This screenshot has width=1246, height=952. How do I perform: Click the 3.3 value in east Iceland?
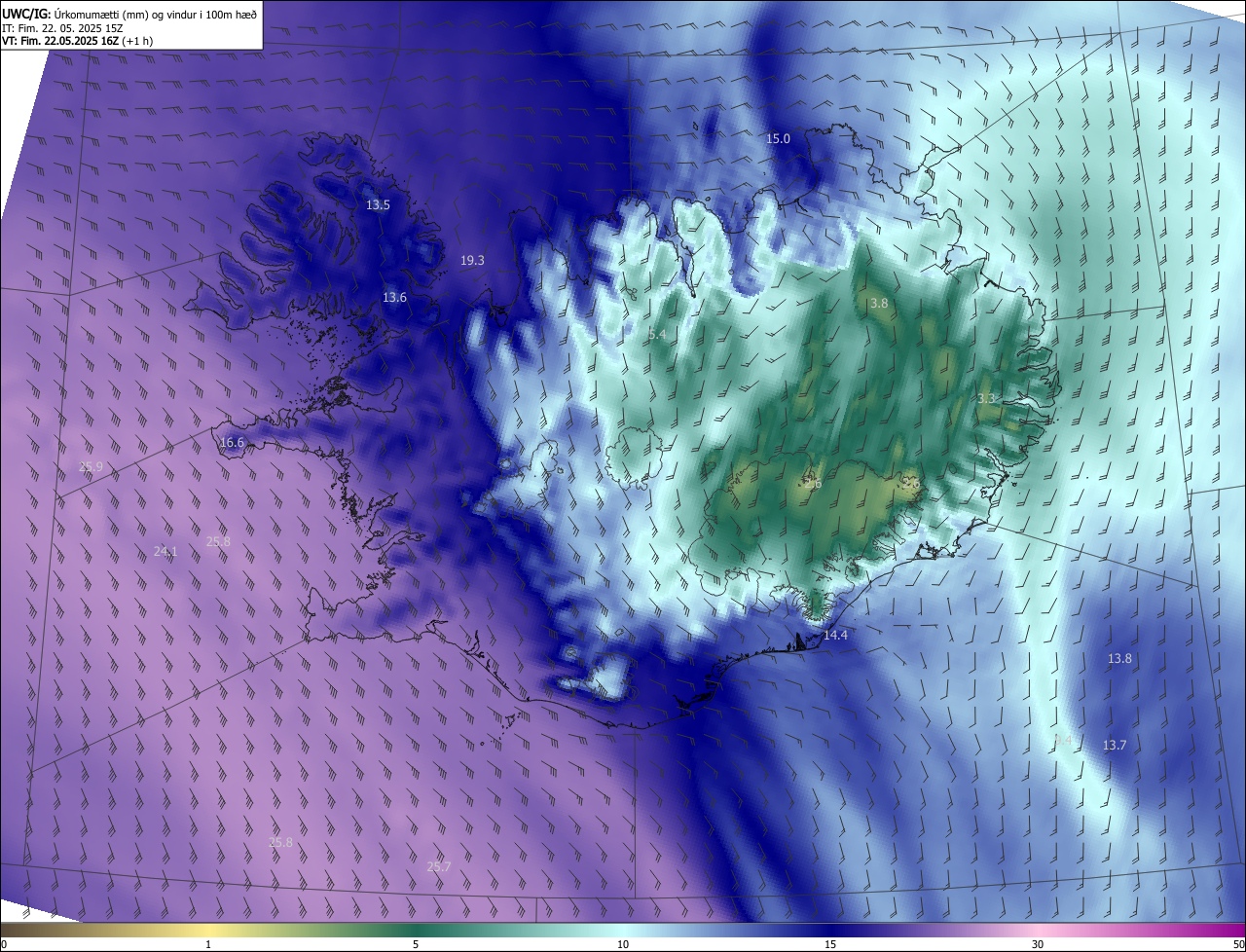986,399
